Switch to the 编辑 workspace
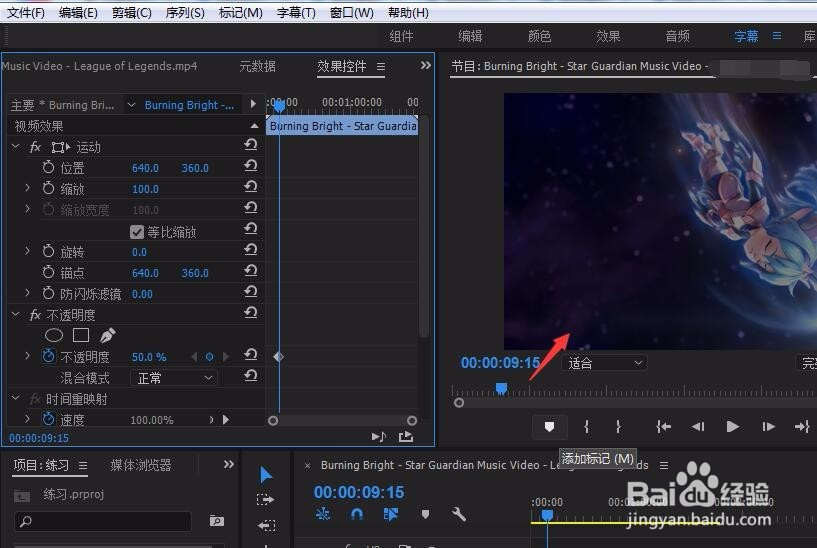Viewport: 817px width, 548px height. click(x=470, y=36)
